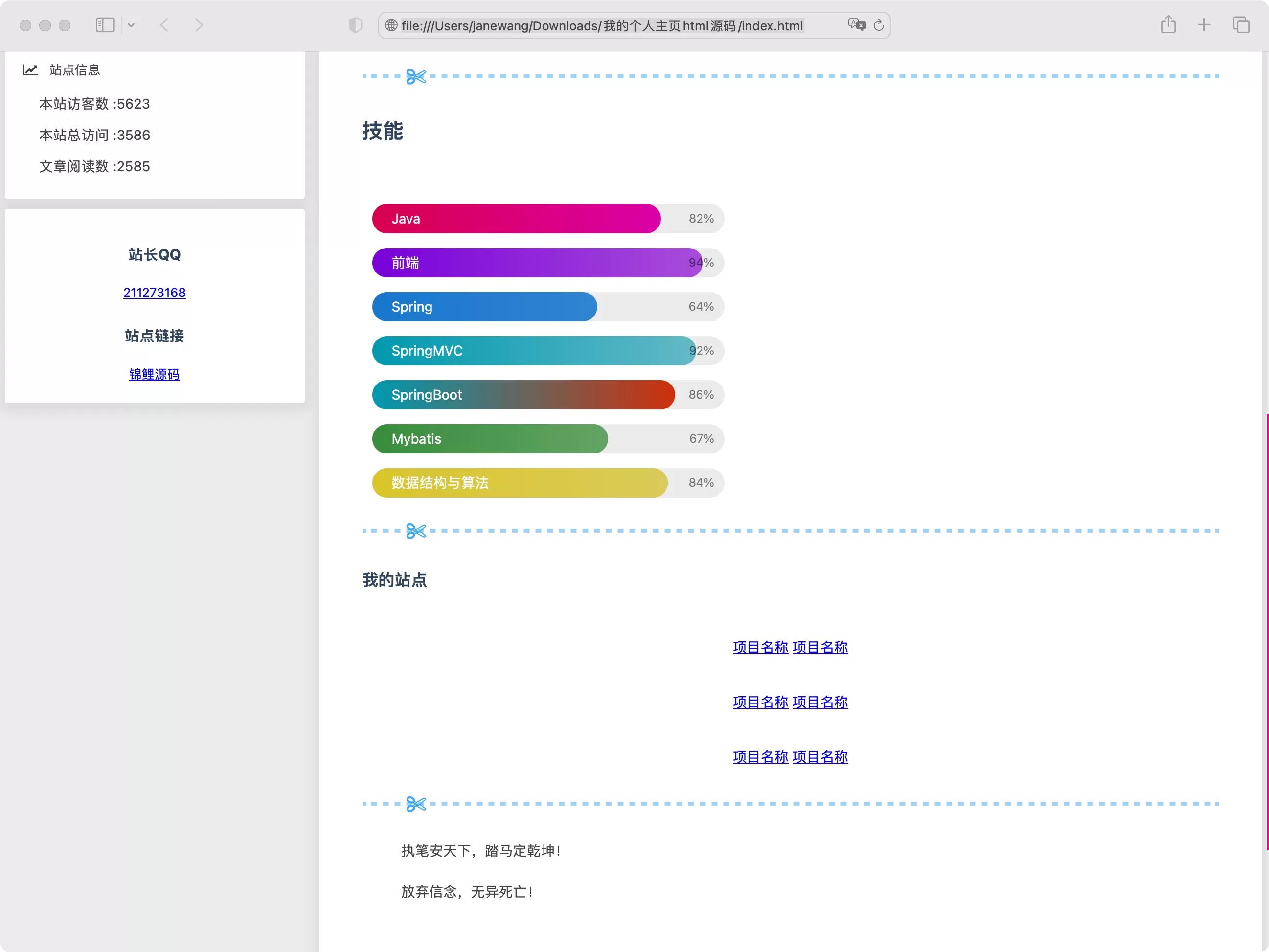
Task: Click the scissors icon above the quotes
Action: tap(416, 805)
